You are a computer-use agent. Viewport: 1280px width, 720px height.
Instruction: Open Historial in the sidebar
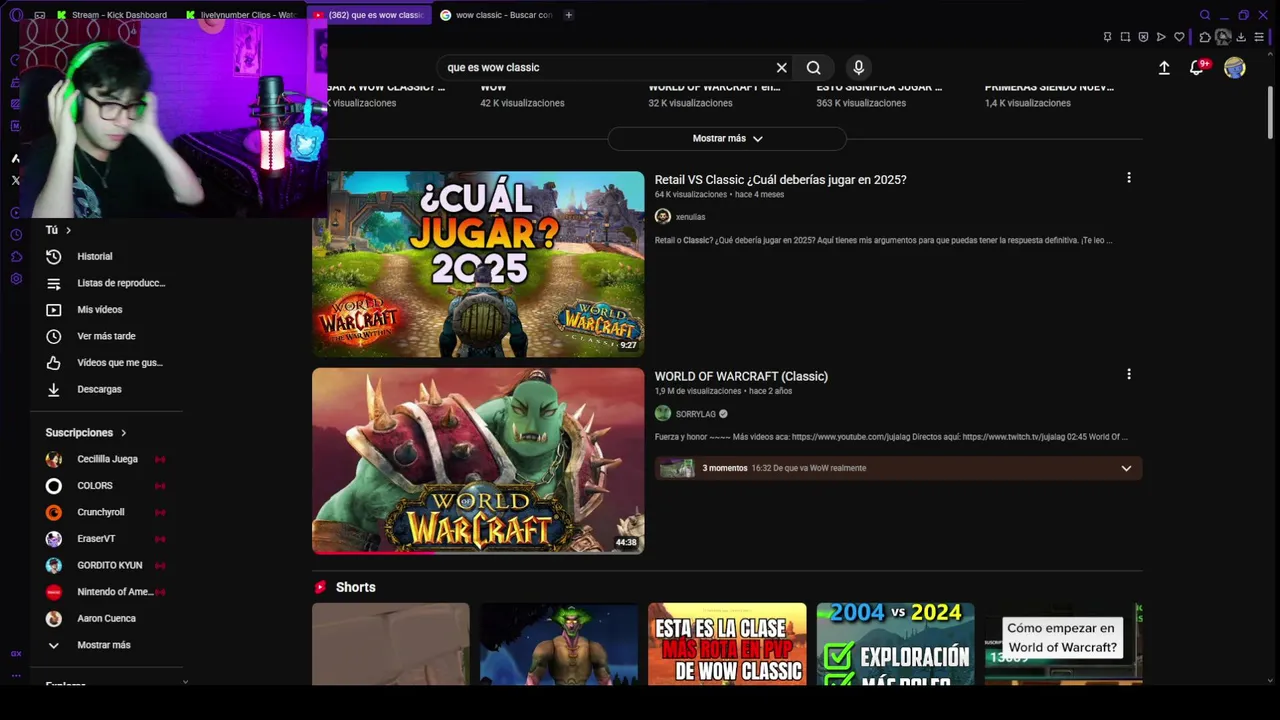[x=95, y=257]
